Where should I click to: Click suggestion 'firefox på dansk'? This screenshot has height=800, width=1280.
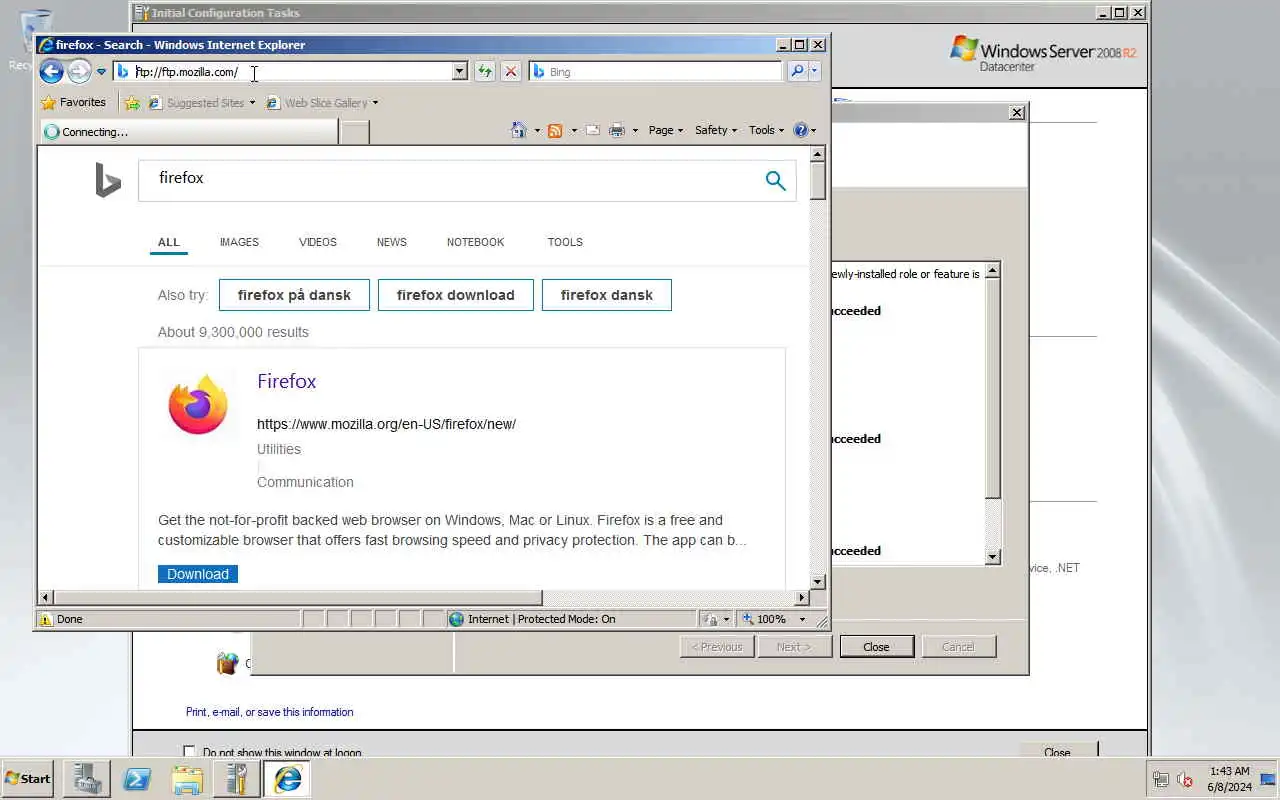294,295
